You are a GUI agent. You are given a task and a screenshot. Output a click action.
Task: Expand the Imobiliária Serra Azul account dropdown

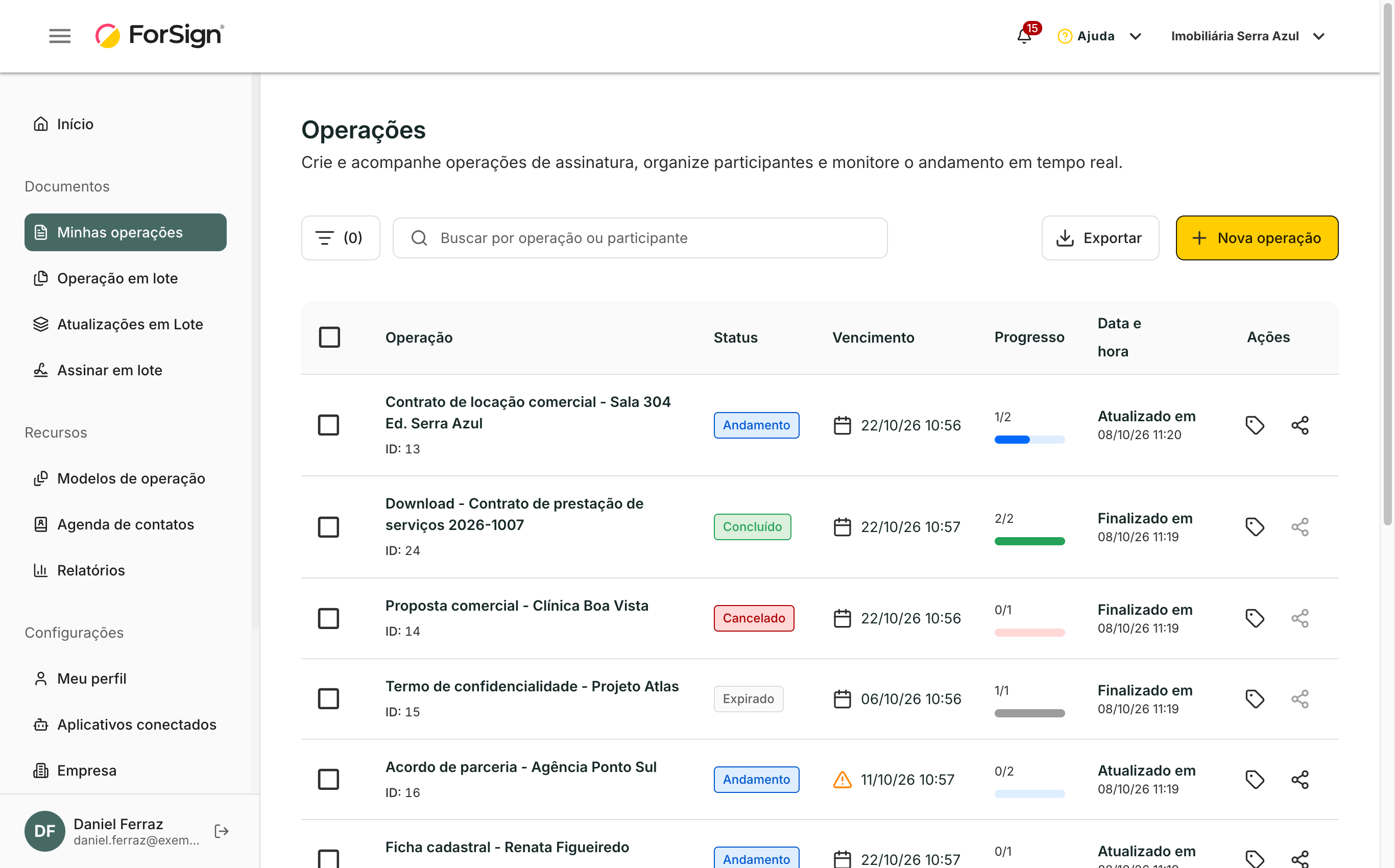click(x=1248, y=36)
